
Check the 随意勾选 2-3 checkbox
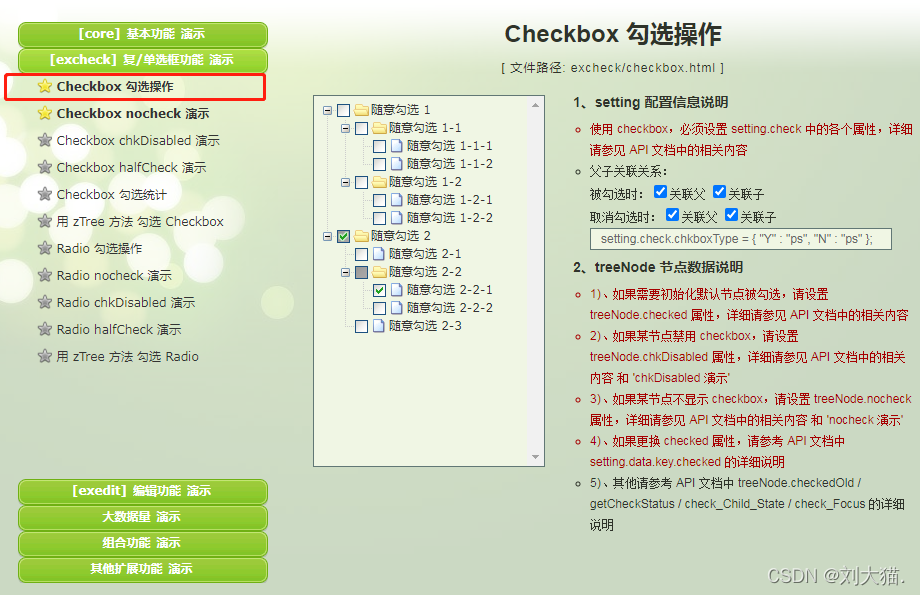tap(362, 326)
